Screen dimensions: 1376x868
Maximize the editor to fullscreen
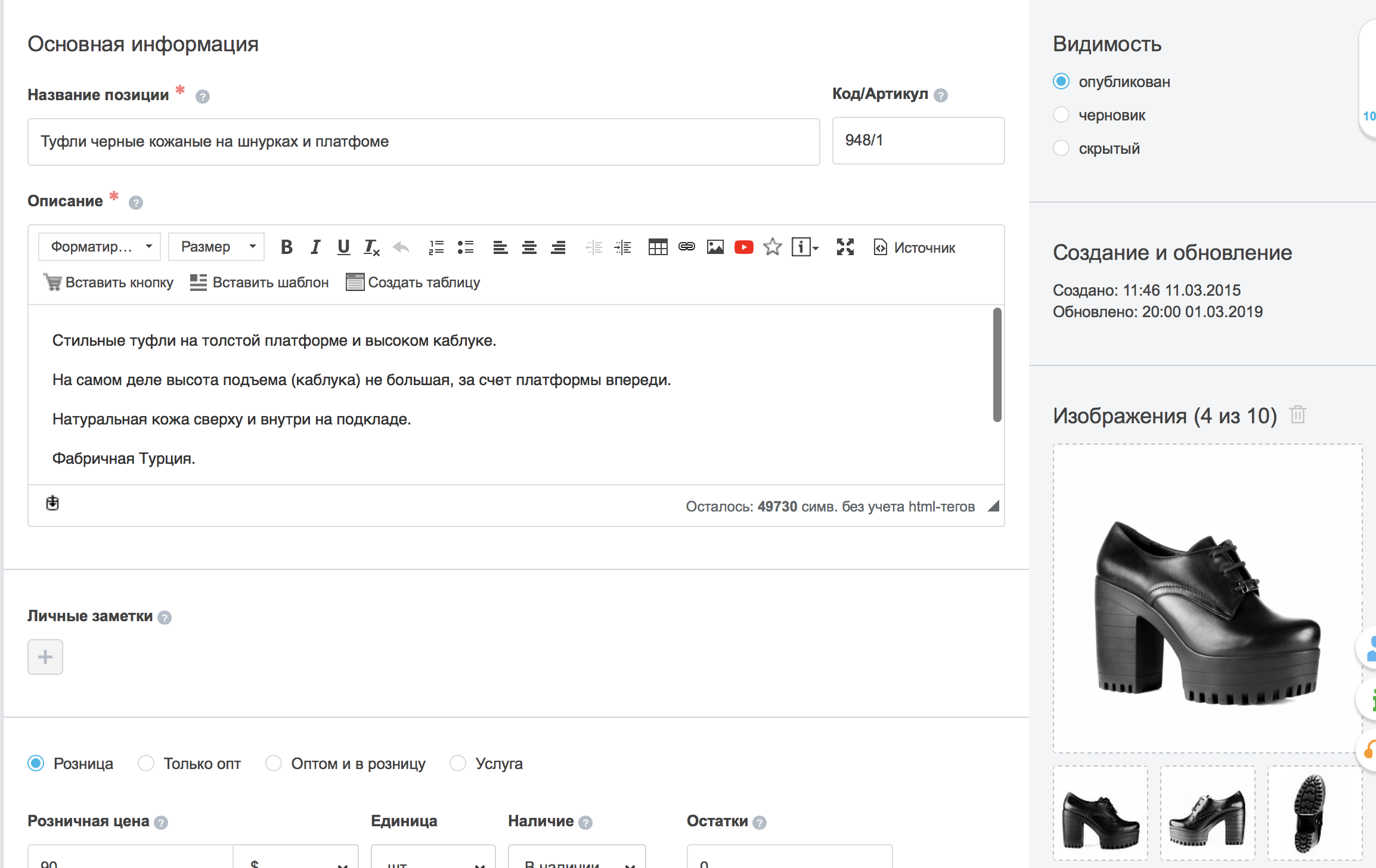point(845,247)
